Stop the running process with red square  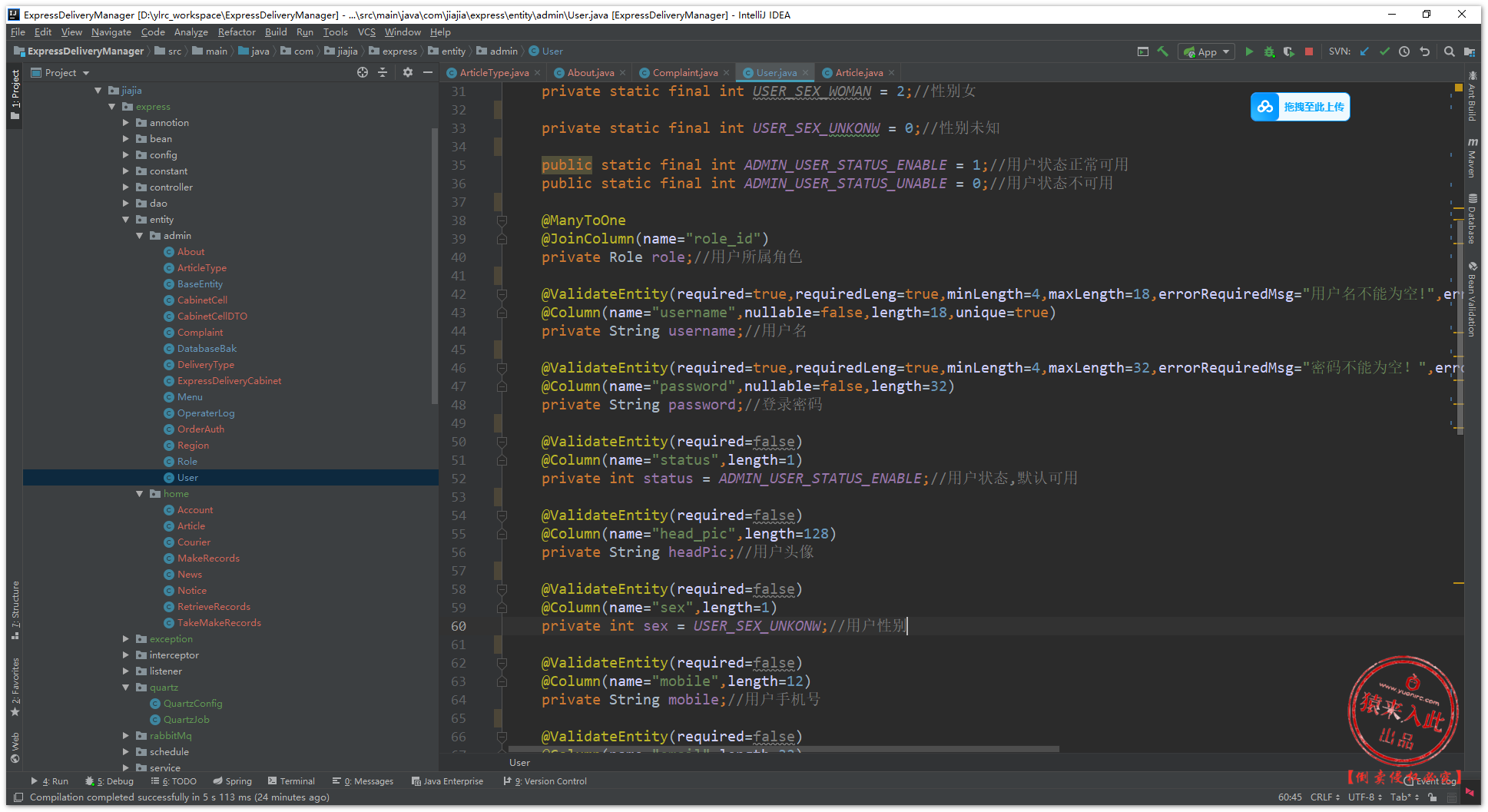[x=1309, y=51]
